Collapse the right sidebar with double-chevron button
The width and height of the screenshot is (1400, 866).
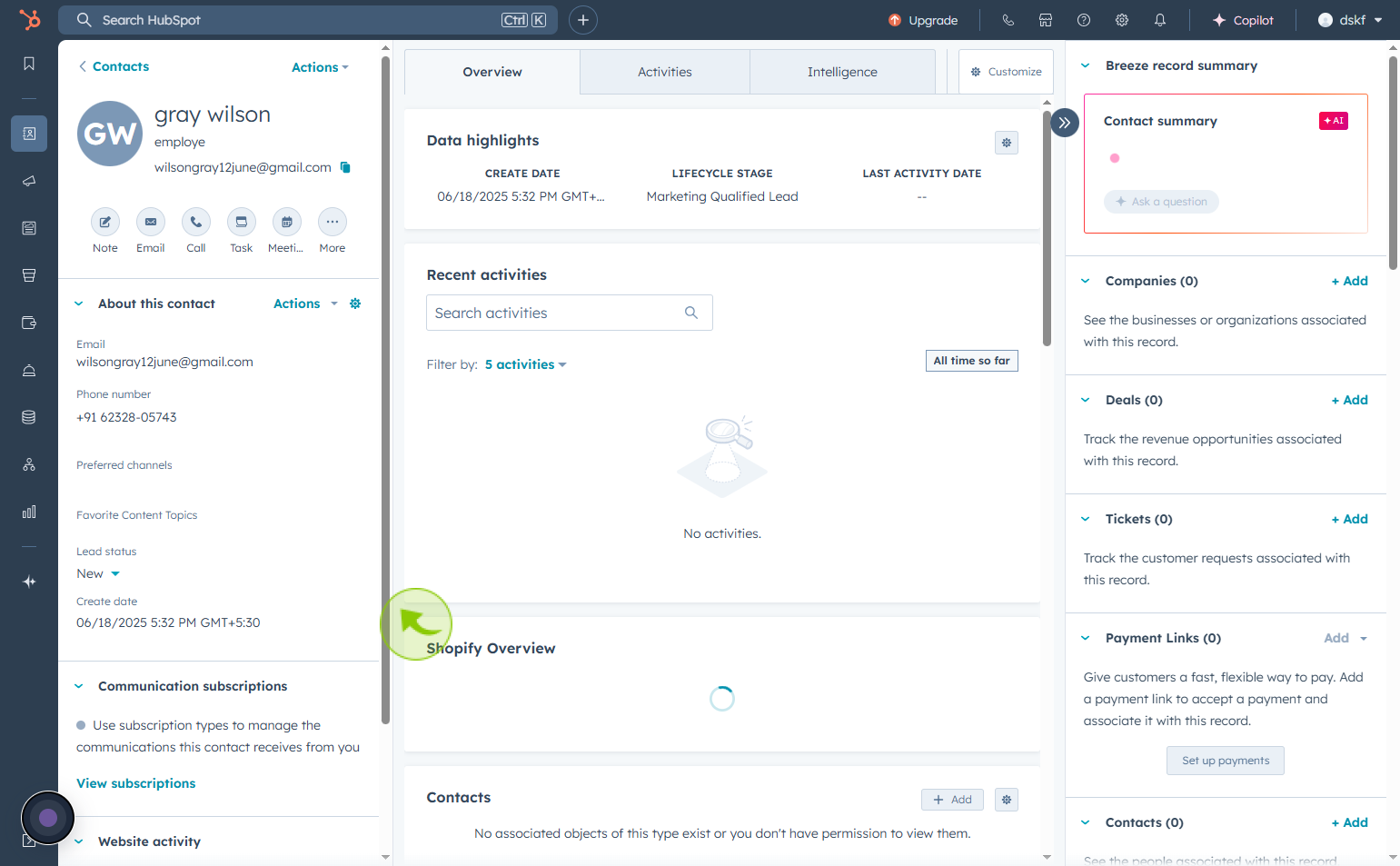1065,122
